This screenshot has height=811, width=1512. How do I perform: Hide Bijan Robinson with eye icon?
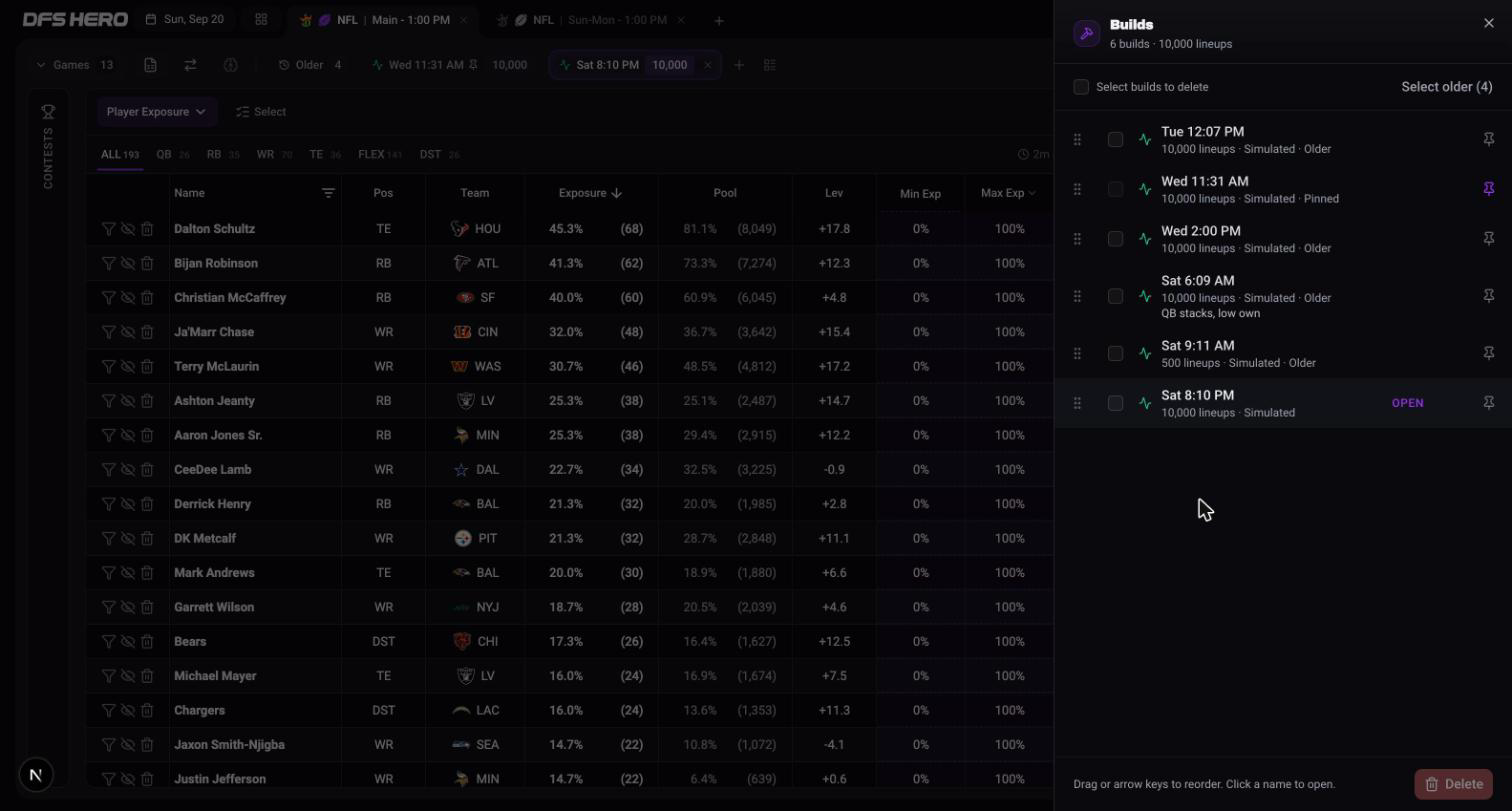[x=127, y=263]
